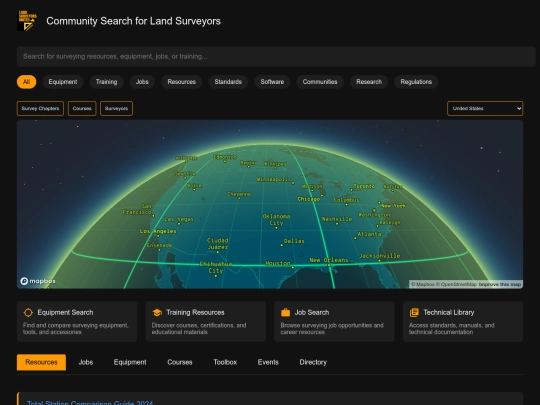Screen dimensions: 540x405
Task: Click the Technical Library books icon
Action: coord(414,312)
